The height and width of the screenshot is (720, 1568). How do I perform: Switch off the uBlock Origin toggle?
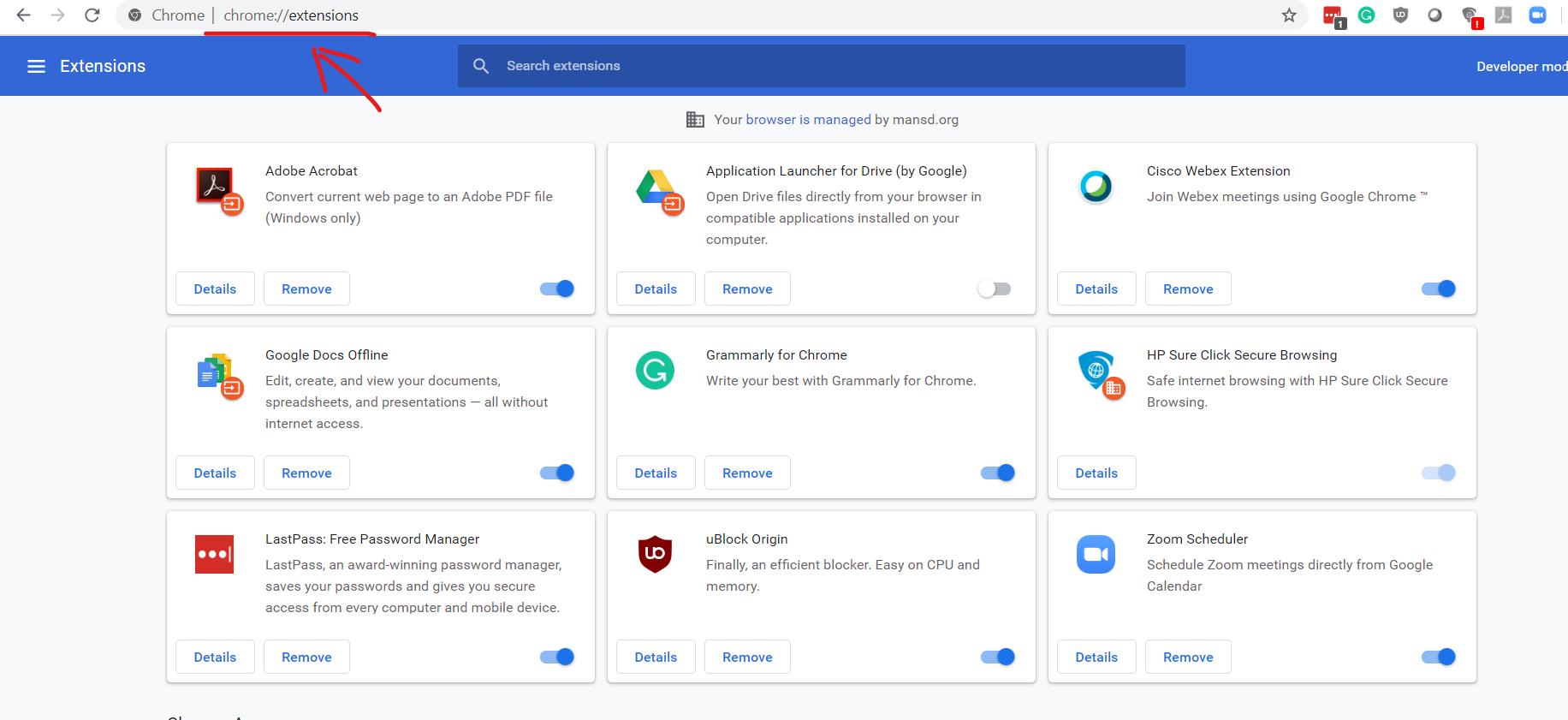pos(998,657)
